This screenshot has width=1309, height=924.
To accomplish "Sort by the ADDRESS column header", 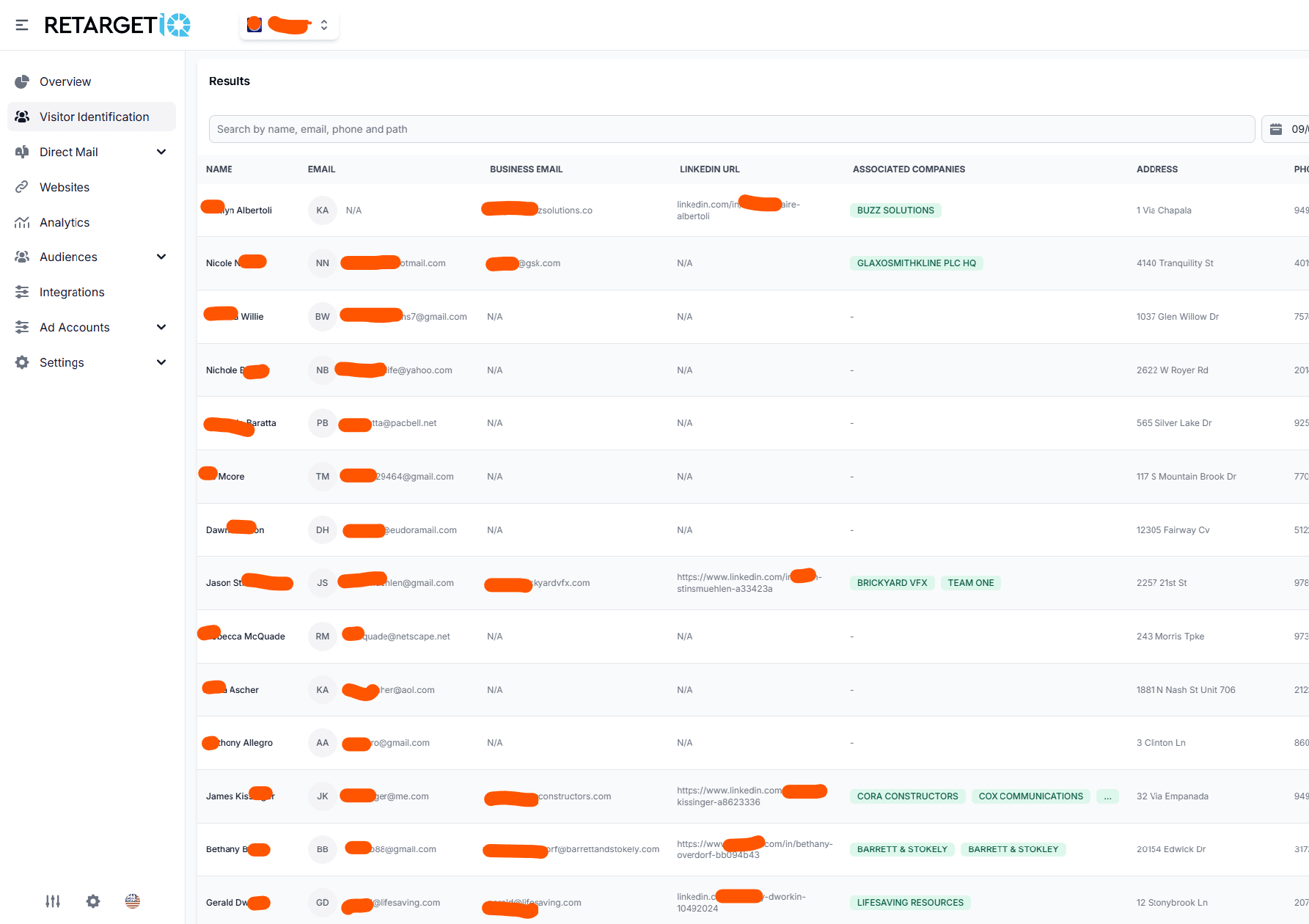I will (x=1156, y=169).
